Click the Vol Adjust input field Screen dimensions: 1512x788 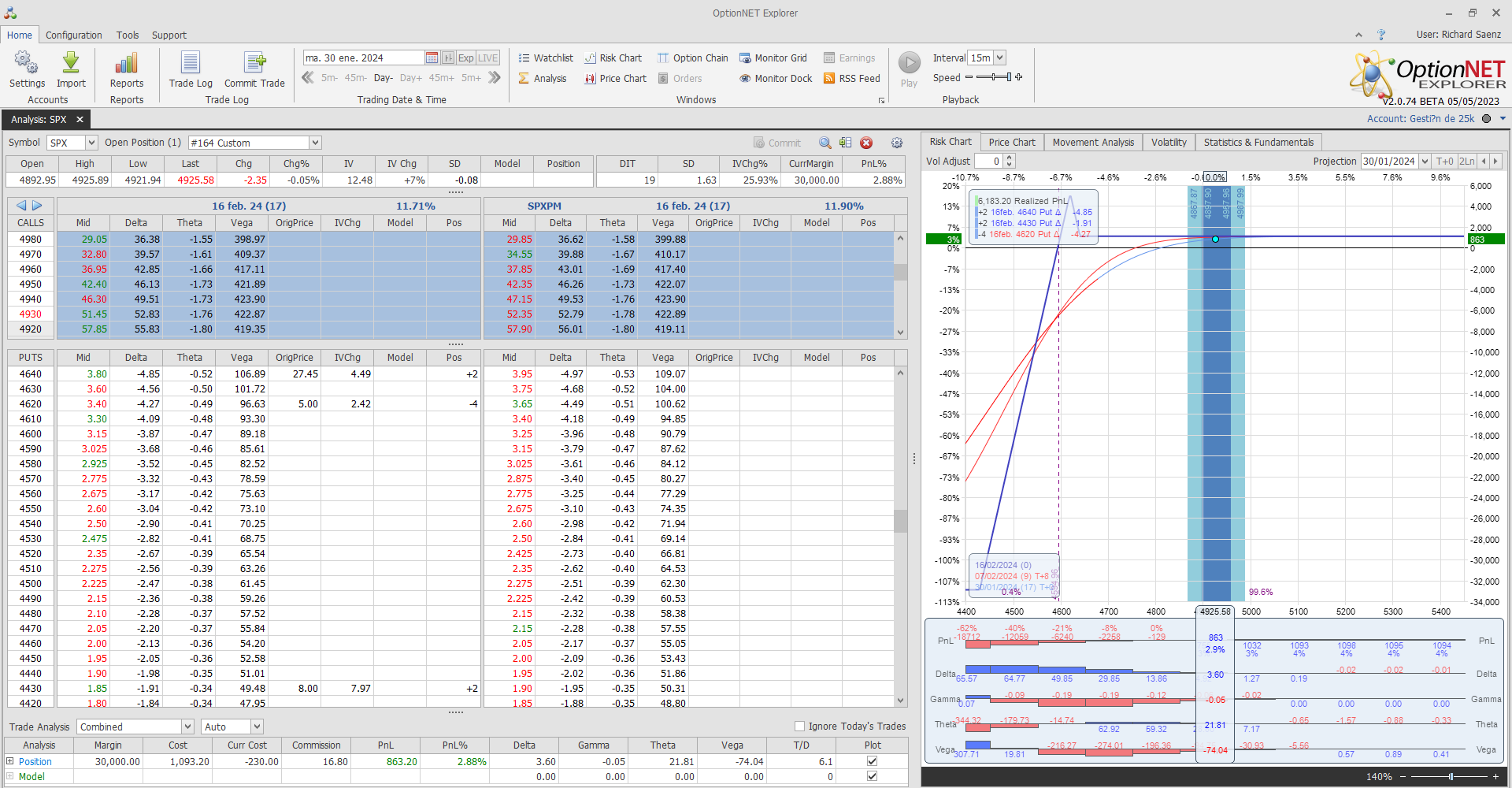[x=988, y=162]
